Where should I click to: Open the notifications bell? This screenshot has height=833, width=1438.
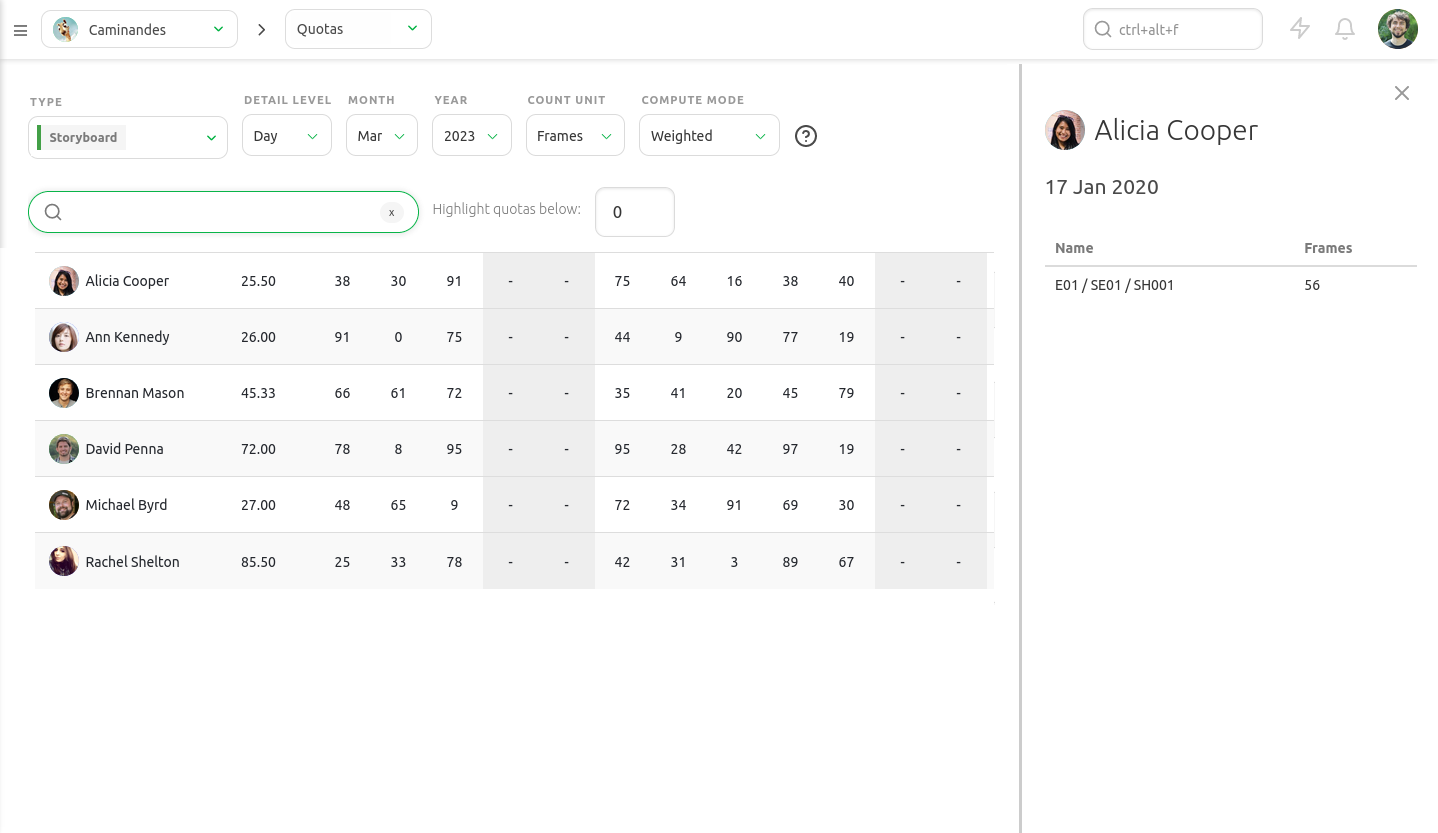[x=1345, y=29]
